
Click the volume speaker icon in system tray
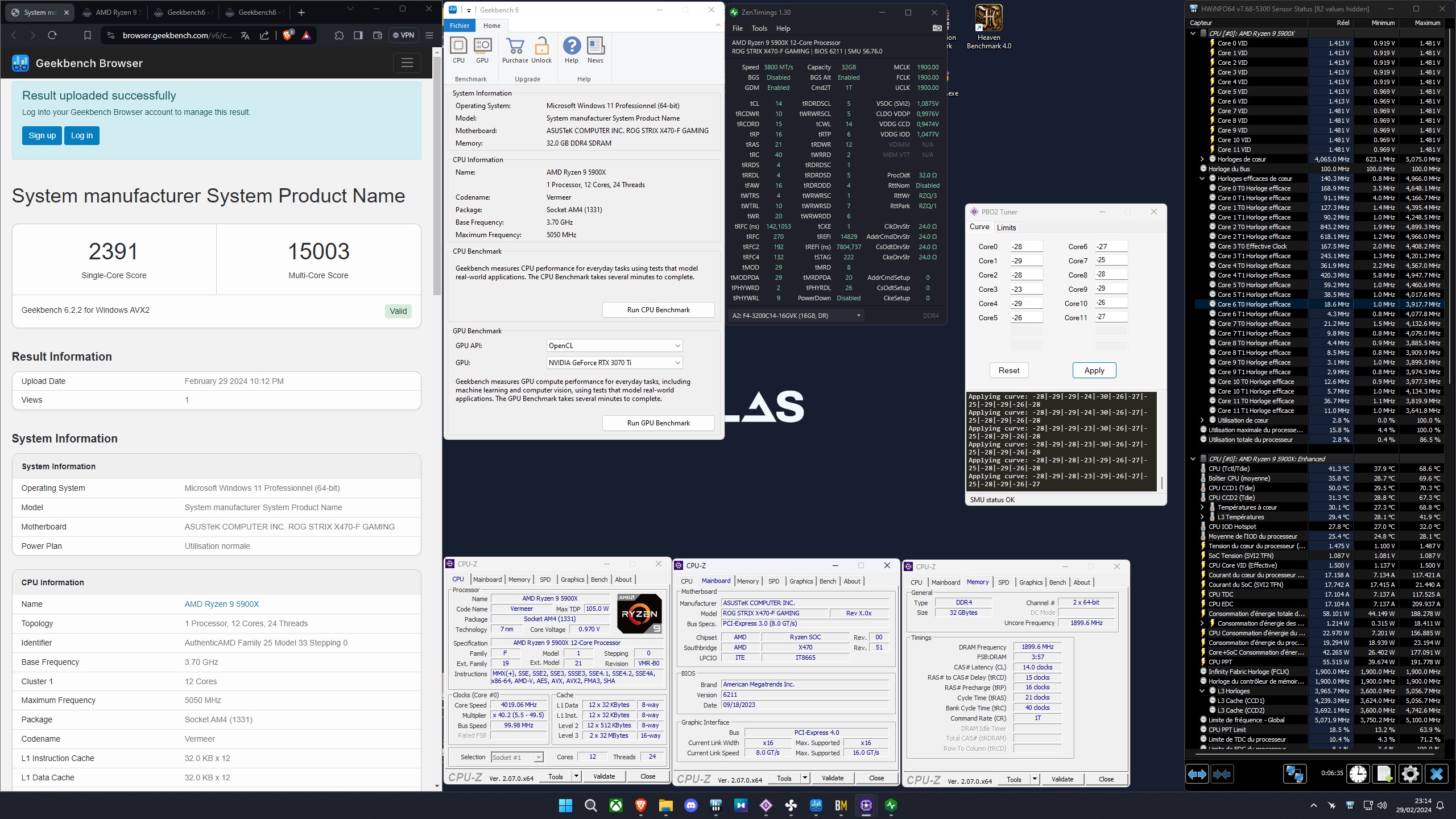pyautogui.click(x=1383, y=805)
